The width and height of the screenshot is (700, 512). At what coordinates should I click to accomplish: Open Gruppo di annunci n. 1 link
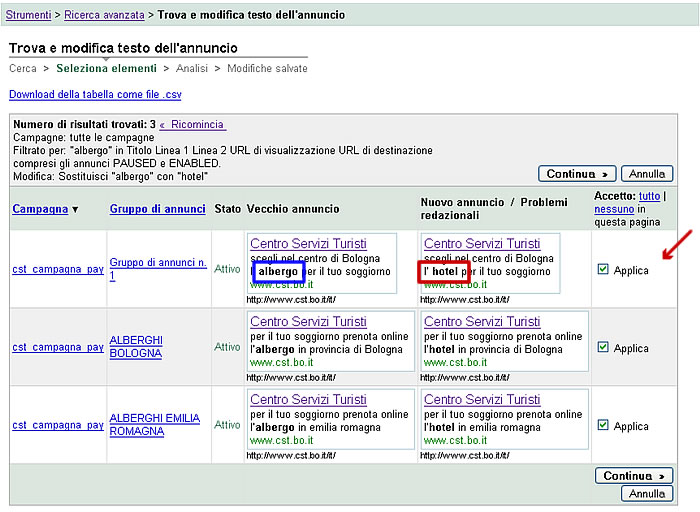coord(158,269)
